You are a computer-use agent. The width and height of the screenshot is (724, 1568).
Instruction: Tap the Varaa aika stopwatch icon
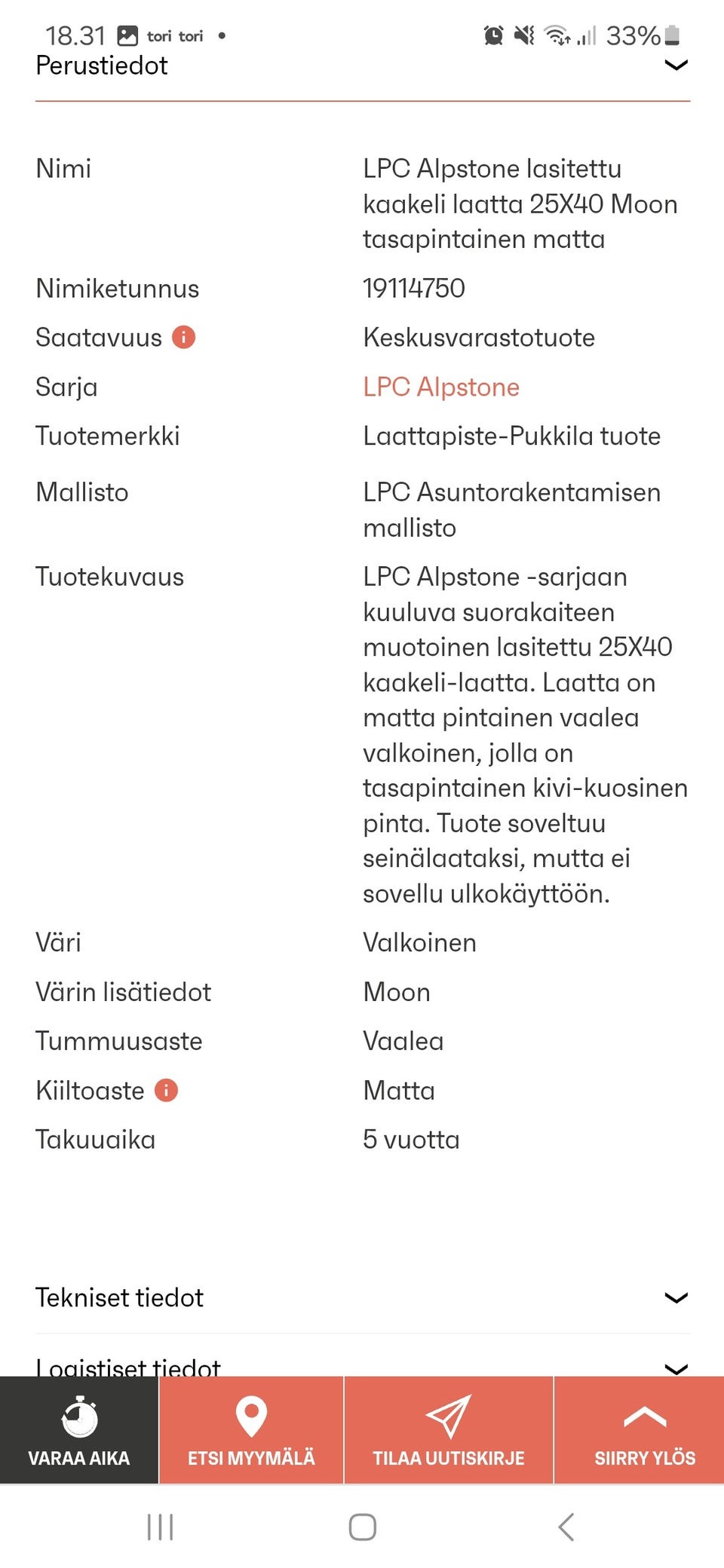point(79,1417)
